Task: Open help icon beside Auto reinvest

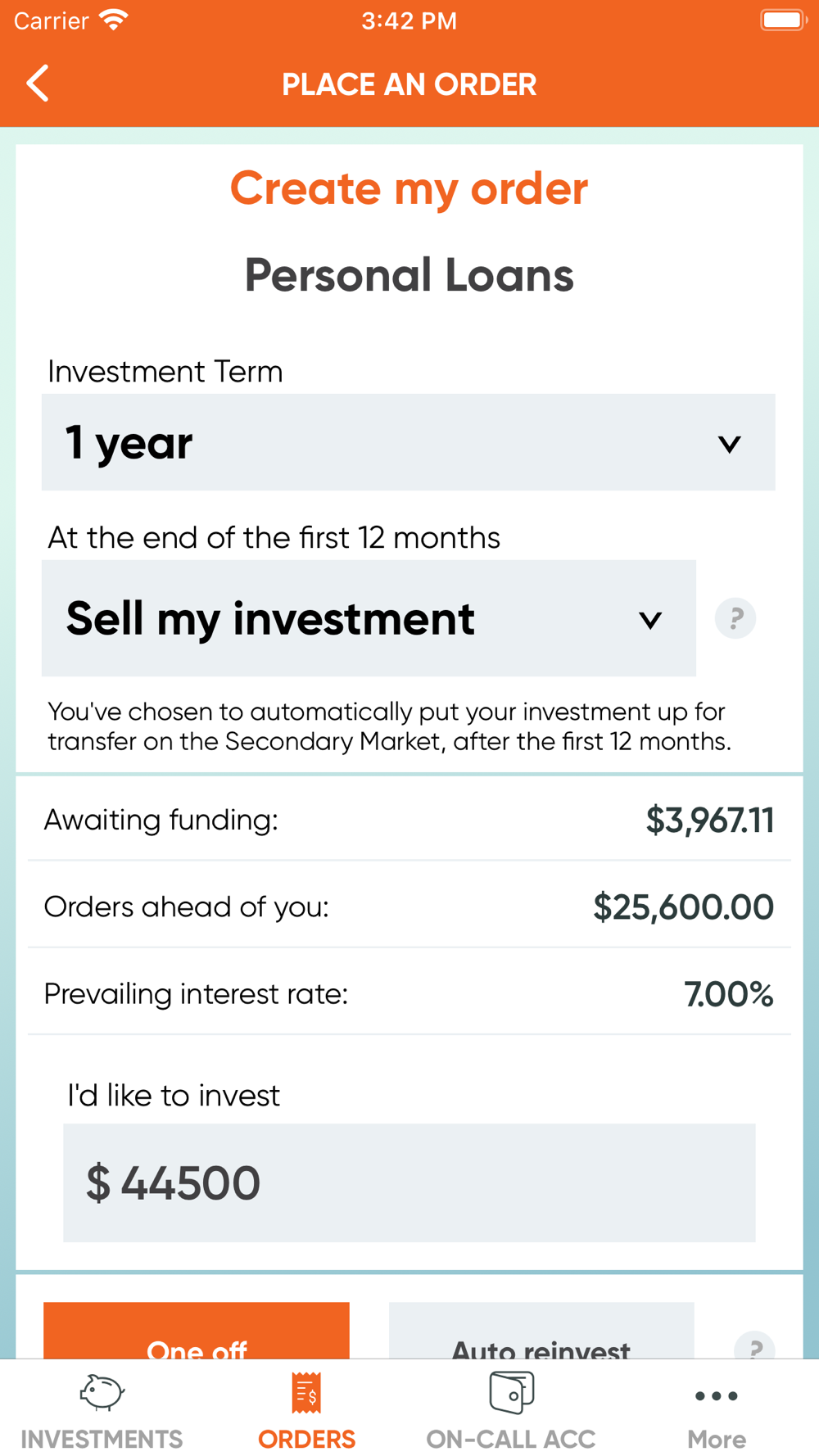Action: (x=754, y=1345)
